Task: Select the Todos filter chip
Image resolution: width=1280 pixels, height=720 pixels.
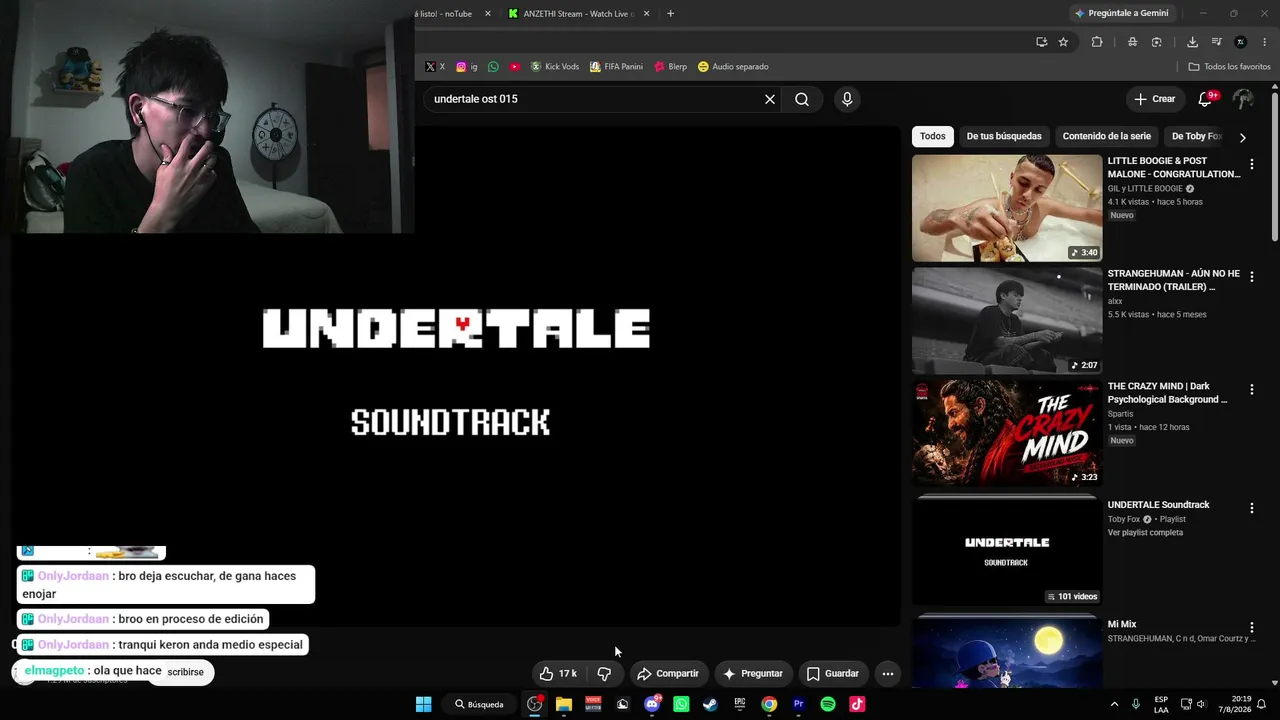Action: [932, 136]
